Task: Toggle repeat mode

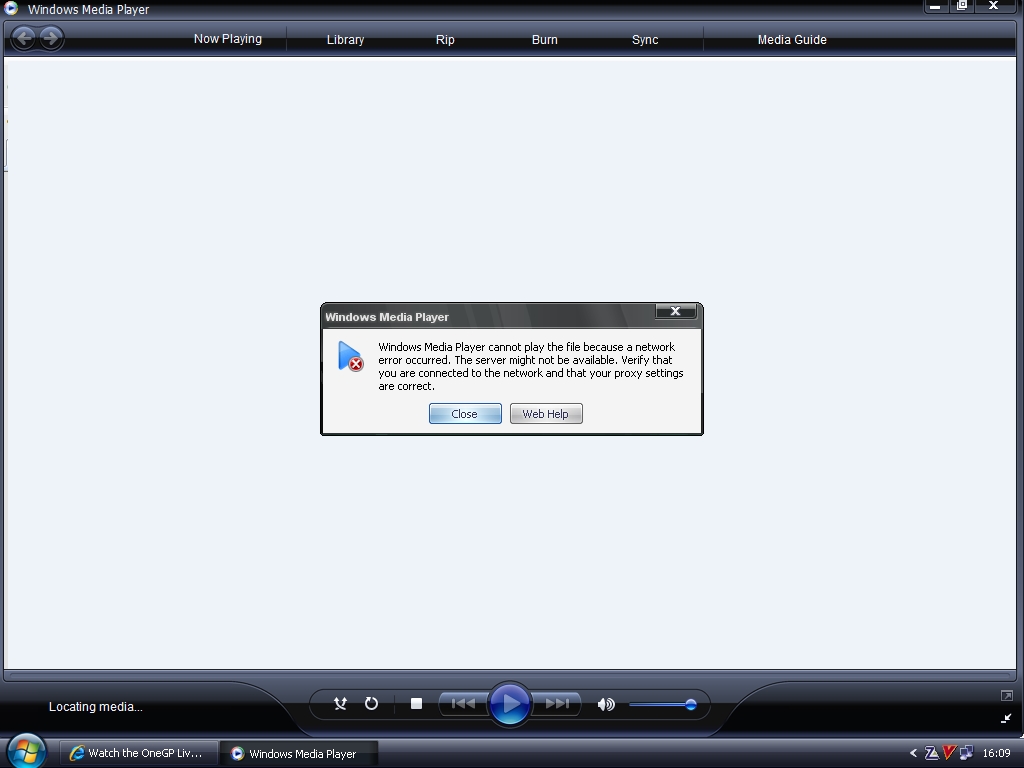Action: (x=371, y=704)
